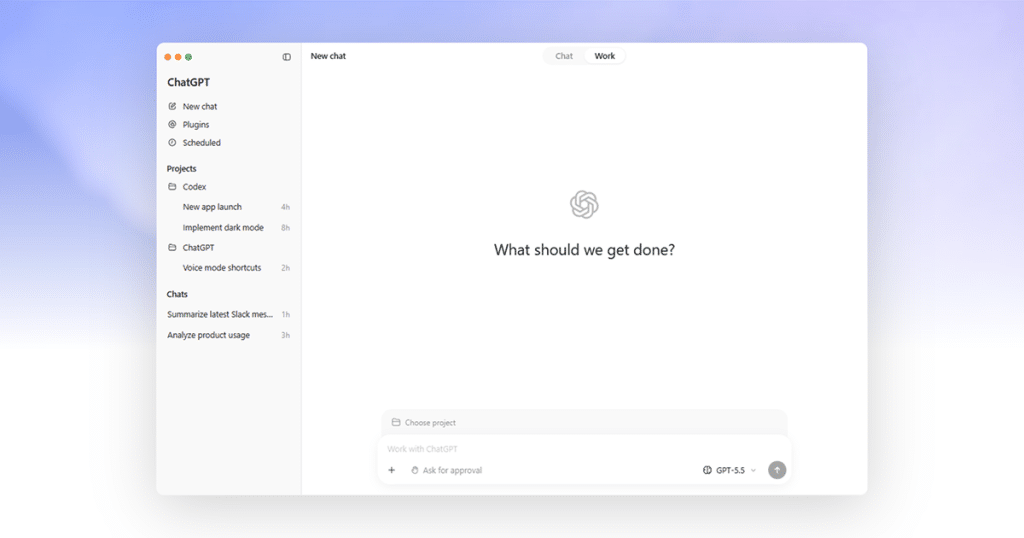Click the ChatGPT title in sidebar

(189, 82)
